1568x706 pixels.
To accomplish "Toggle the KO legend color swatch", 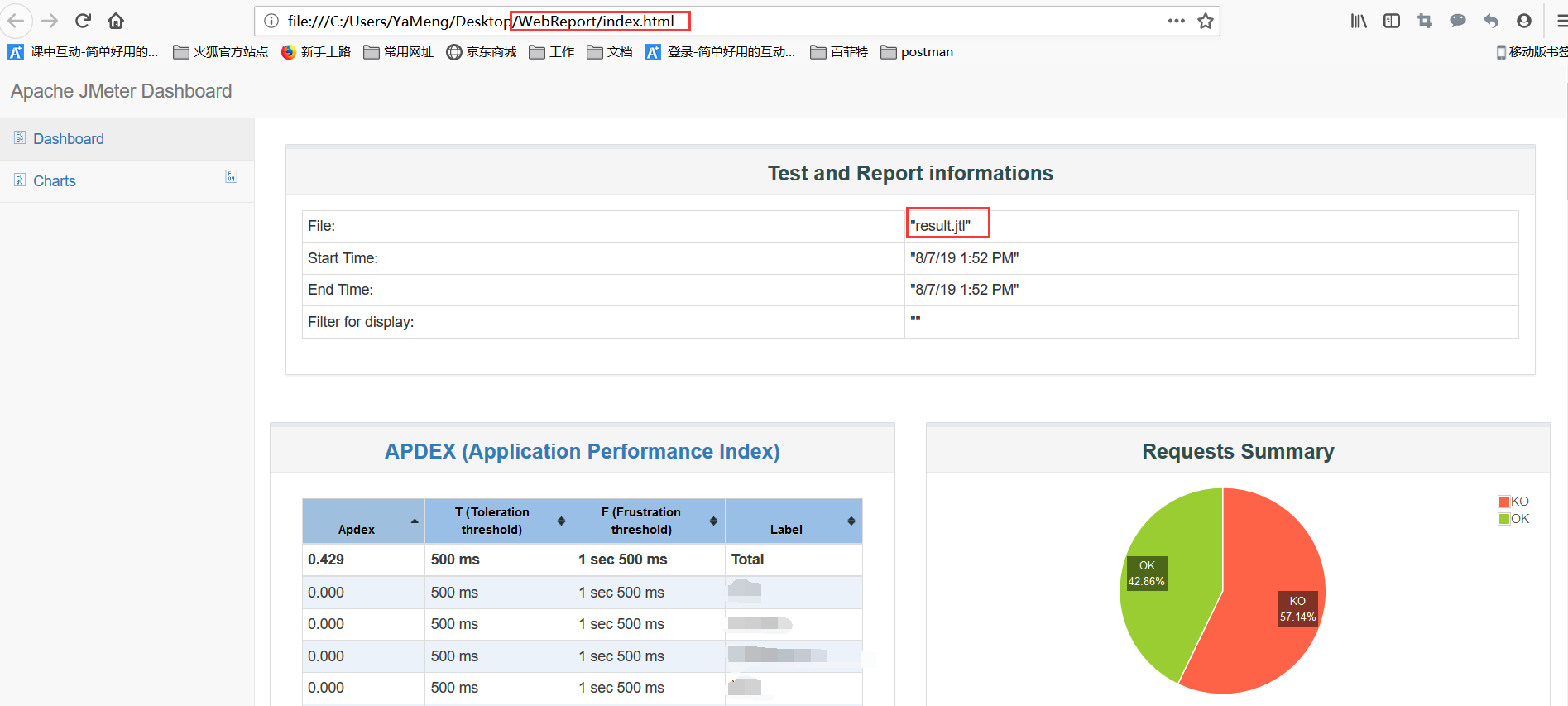I will tap(1504, 502).
